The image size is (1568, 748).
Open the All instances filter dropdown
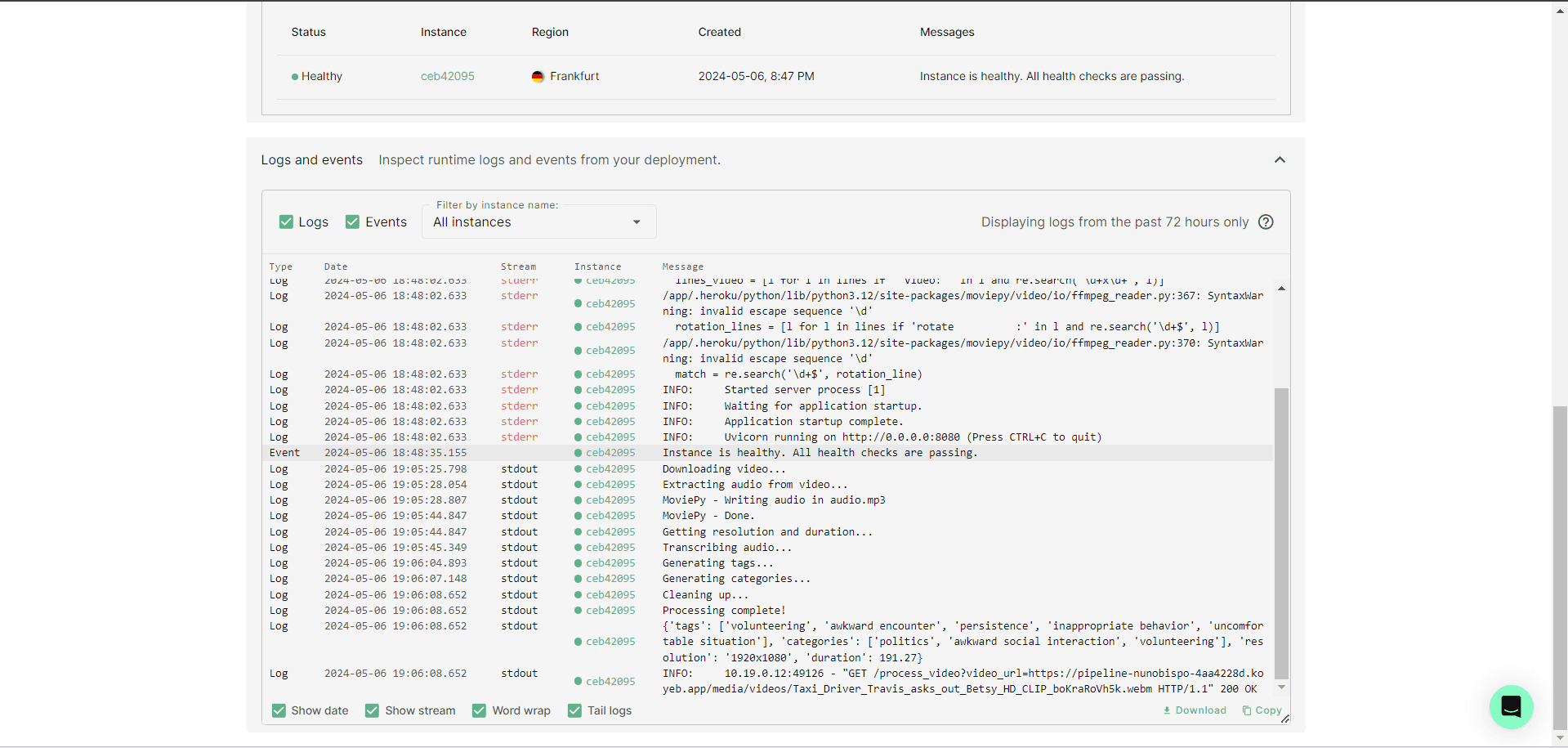(x=538, y=222)
